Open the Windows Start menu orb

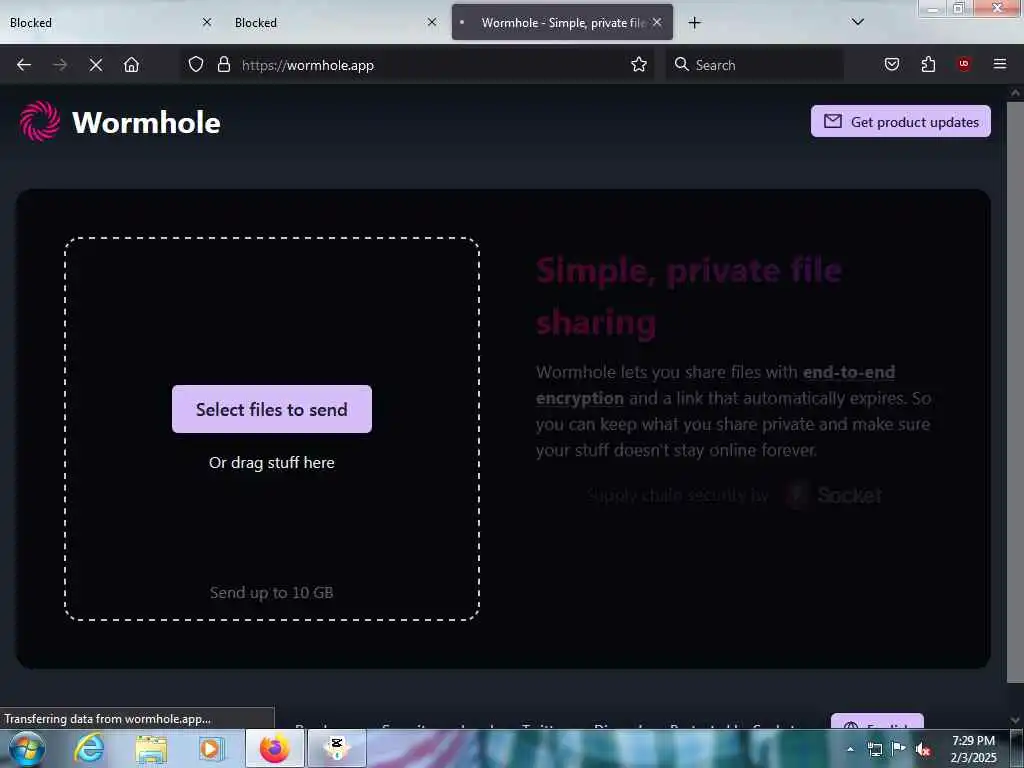point(26,748)
